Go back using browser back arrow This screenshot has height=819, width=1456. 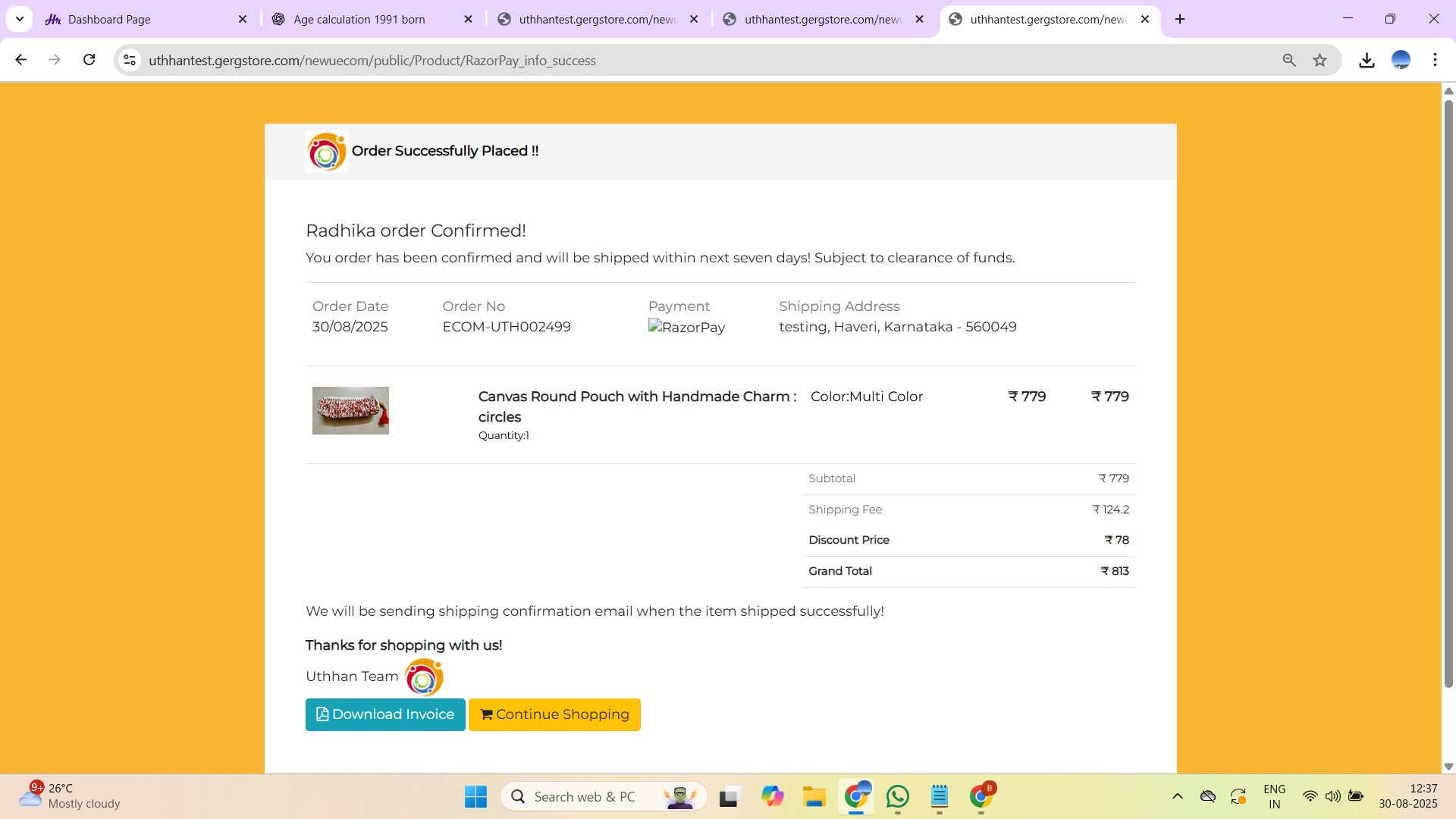pos(21,60)
